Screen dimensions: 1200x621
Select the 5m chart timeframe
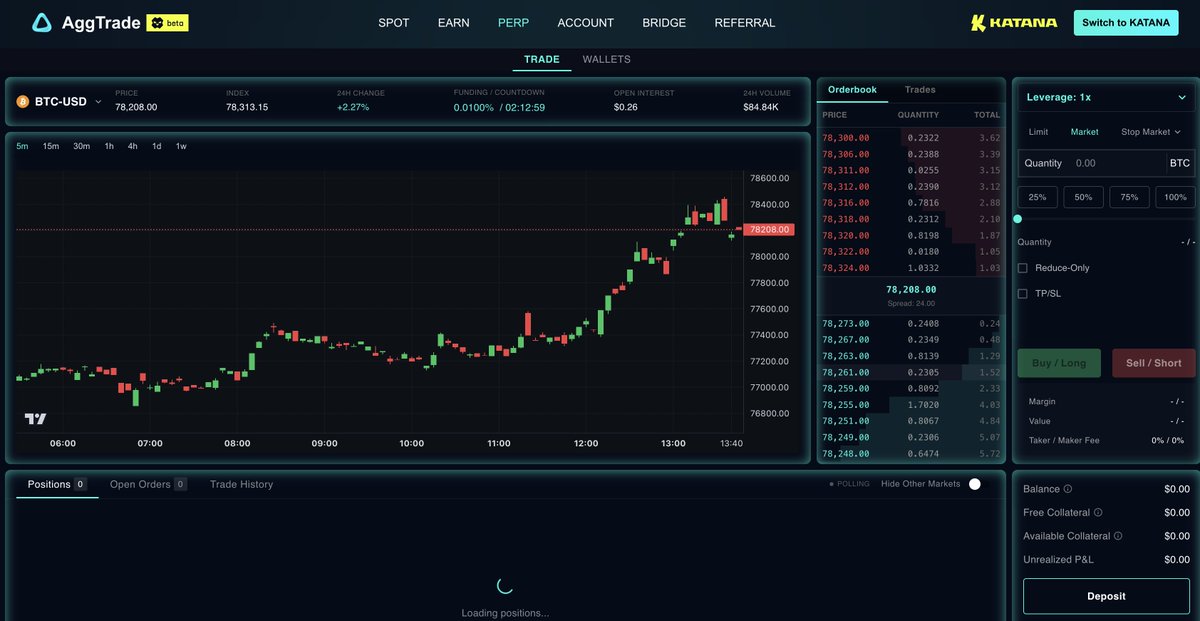22,146
